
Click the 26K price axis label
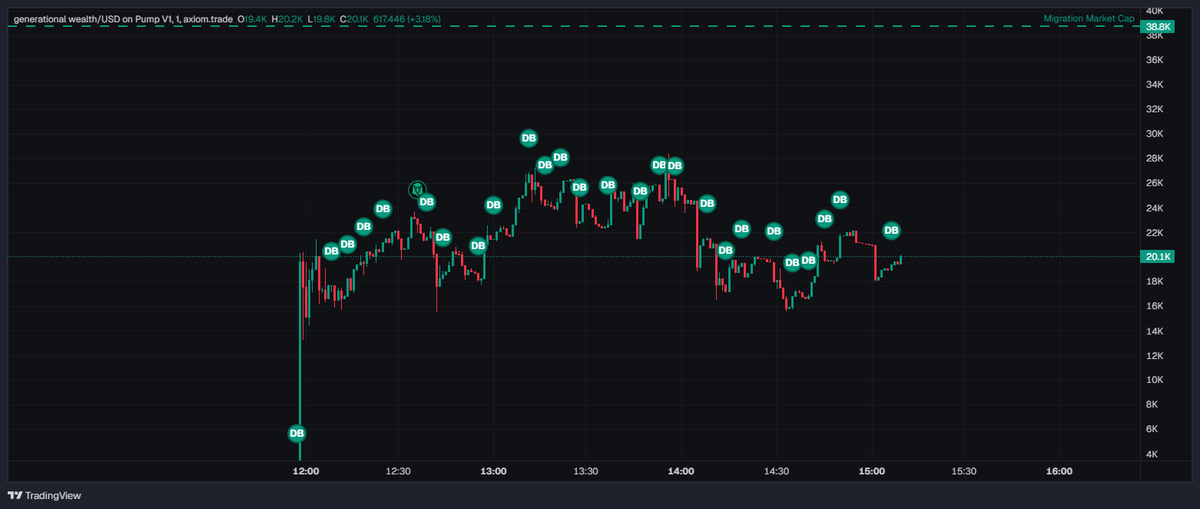[1155, 183]
